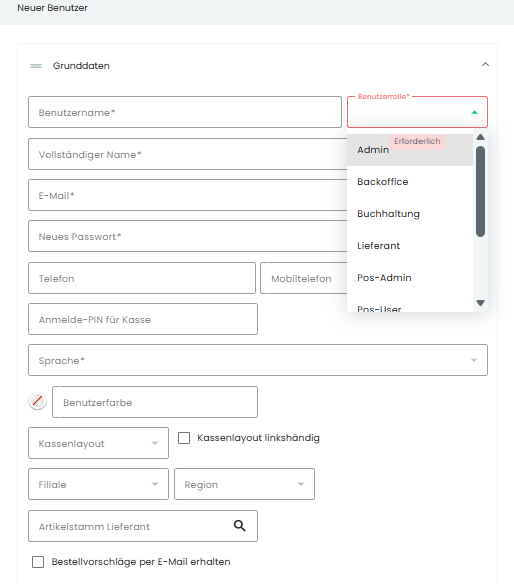
Task: Open the user color picker circle
Action: [x=38, y=401]
